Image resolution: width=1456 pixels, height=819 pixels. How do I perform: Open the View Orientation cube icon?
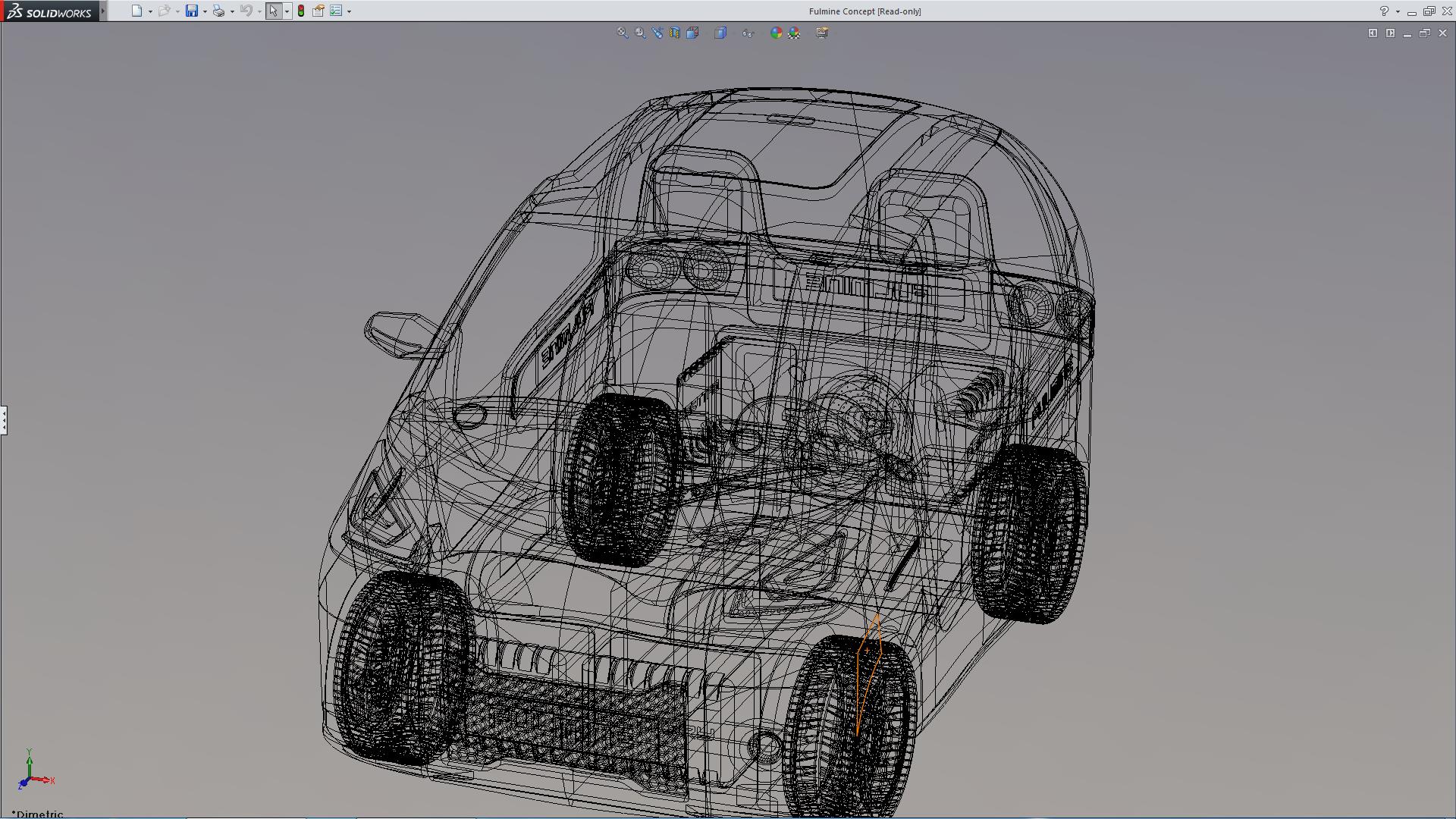(692, 33)
